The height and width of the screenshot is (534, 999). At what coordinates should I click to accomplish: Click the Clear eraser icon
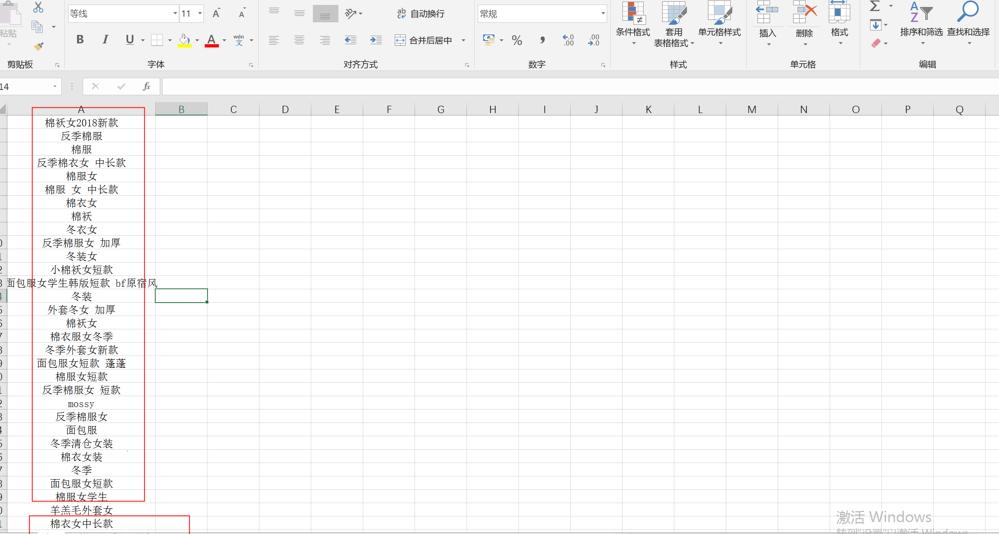point(876,43)
